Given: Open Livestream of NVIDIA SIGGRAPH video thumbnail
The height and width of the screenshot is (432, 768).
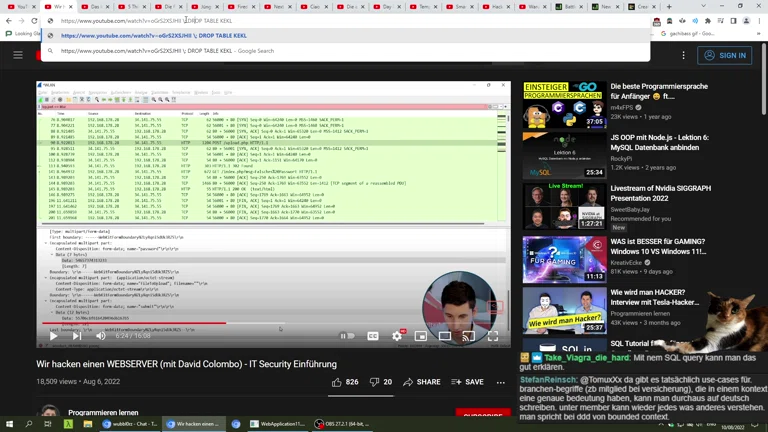Looking at the screenshot, I should [x=564, y=206].
